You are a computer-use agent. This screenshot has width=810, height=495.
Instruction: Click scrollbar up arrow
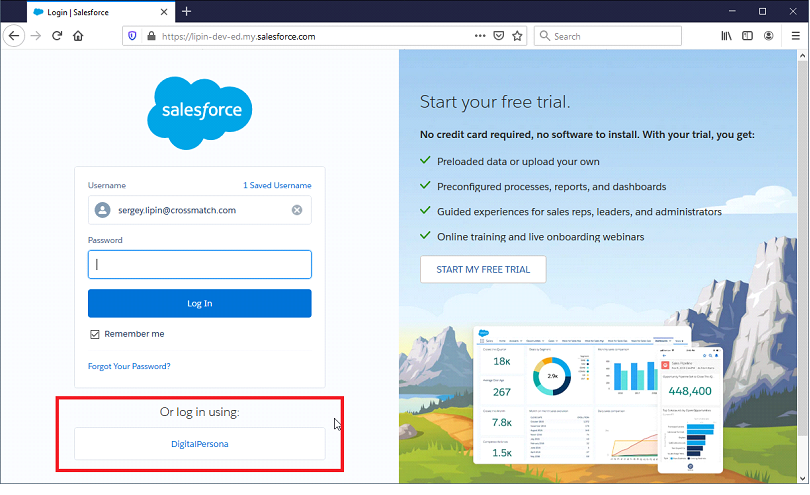click(802, 55)
